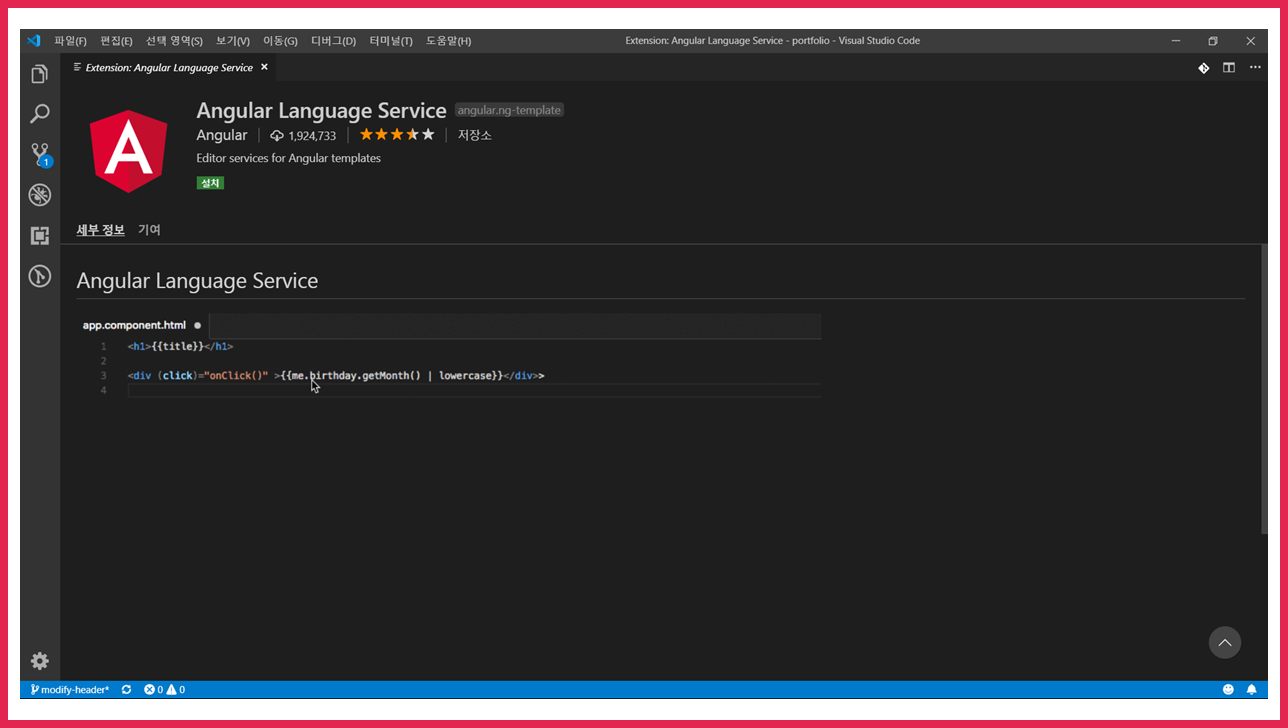This screenshot has height=728, width=1288.
Task: Restore down the VS Code window
Action: click(x=1213, y=41)
